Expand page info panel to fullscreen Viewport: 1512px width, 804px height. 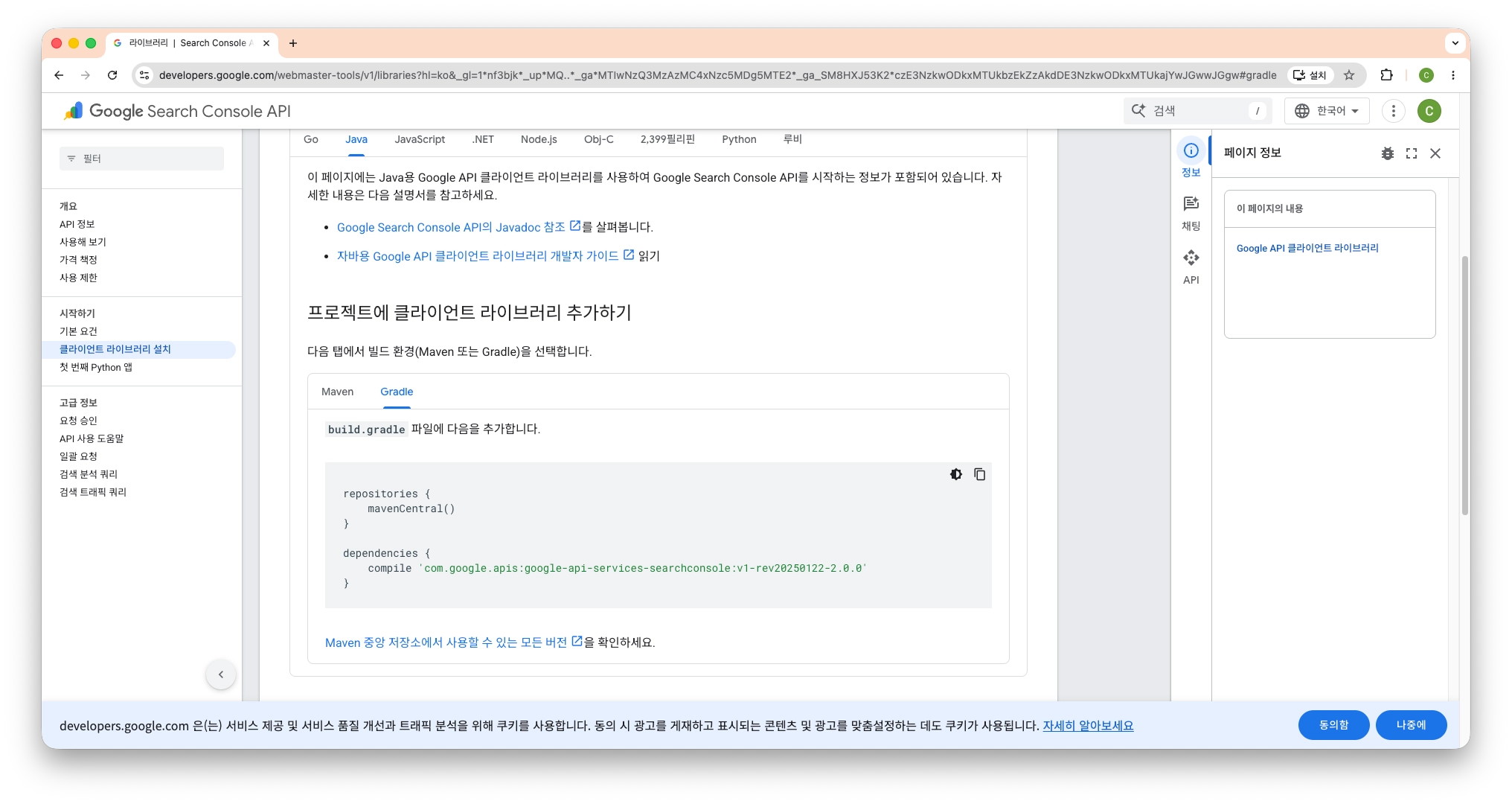(x=1412, y=153)
